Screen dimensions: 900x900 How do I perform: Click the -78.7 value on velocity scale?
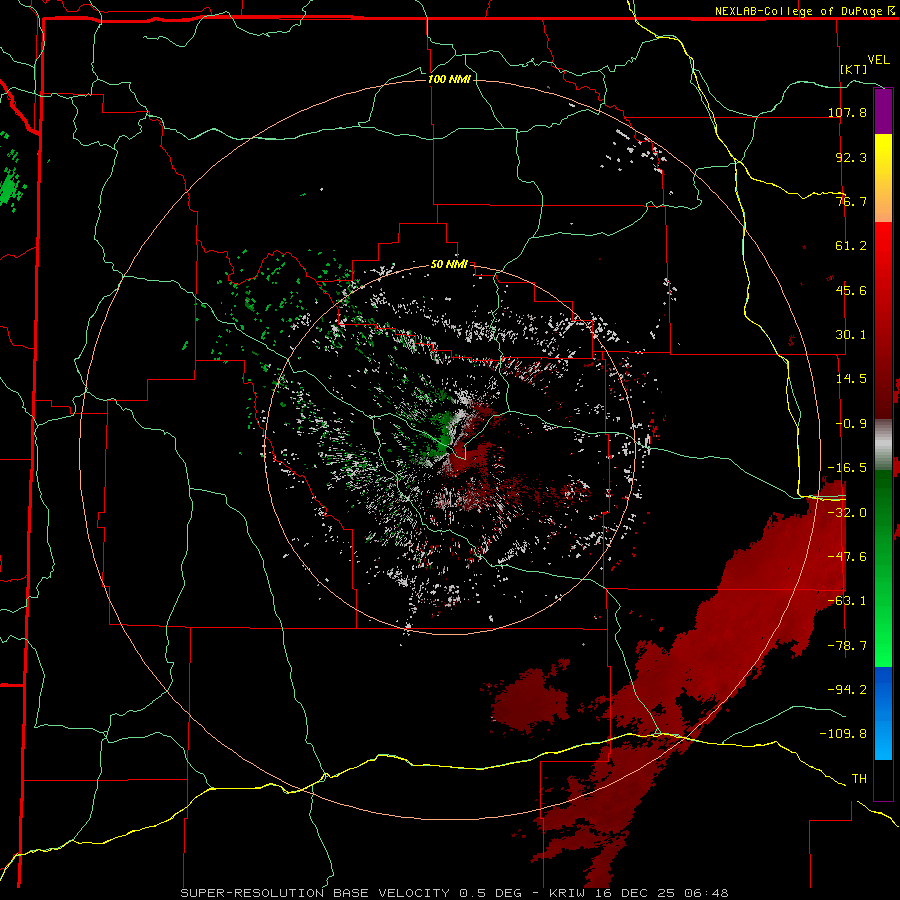(x=847, y=646)
